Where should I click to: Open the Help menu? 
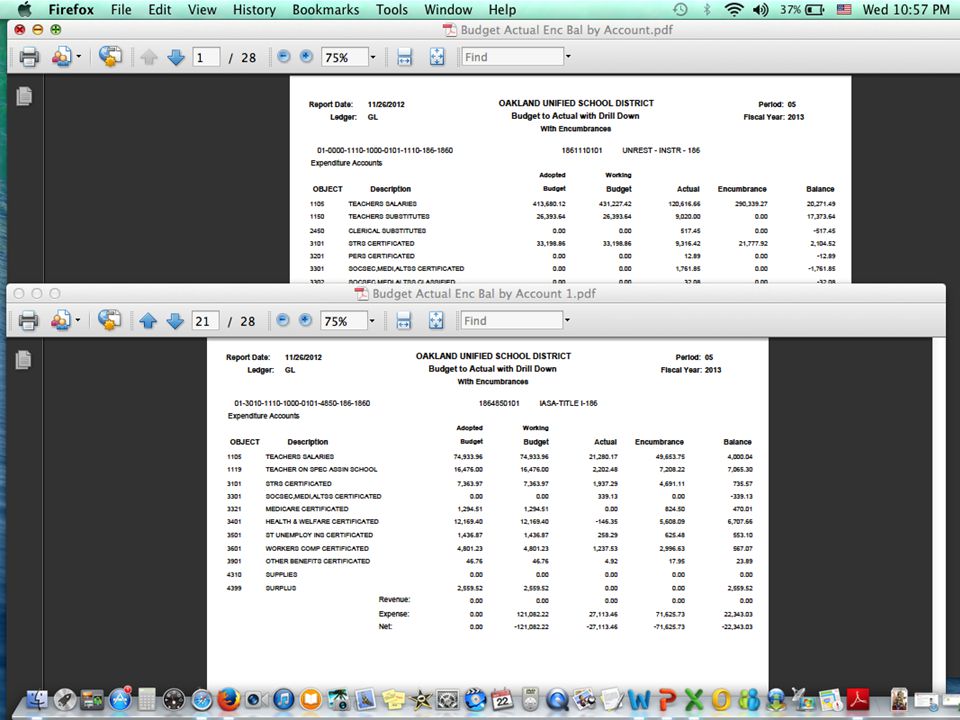502,10
